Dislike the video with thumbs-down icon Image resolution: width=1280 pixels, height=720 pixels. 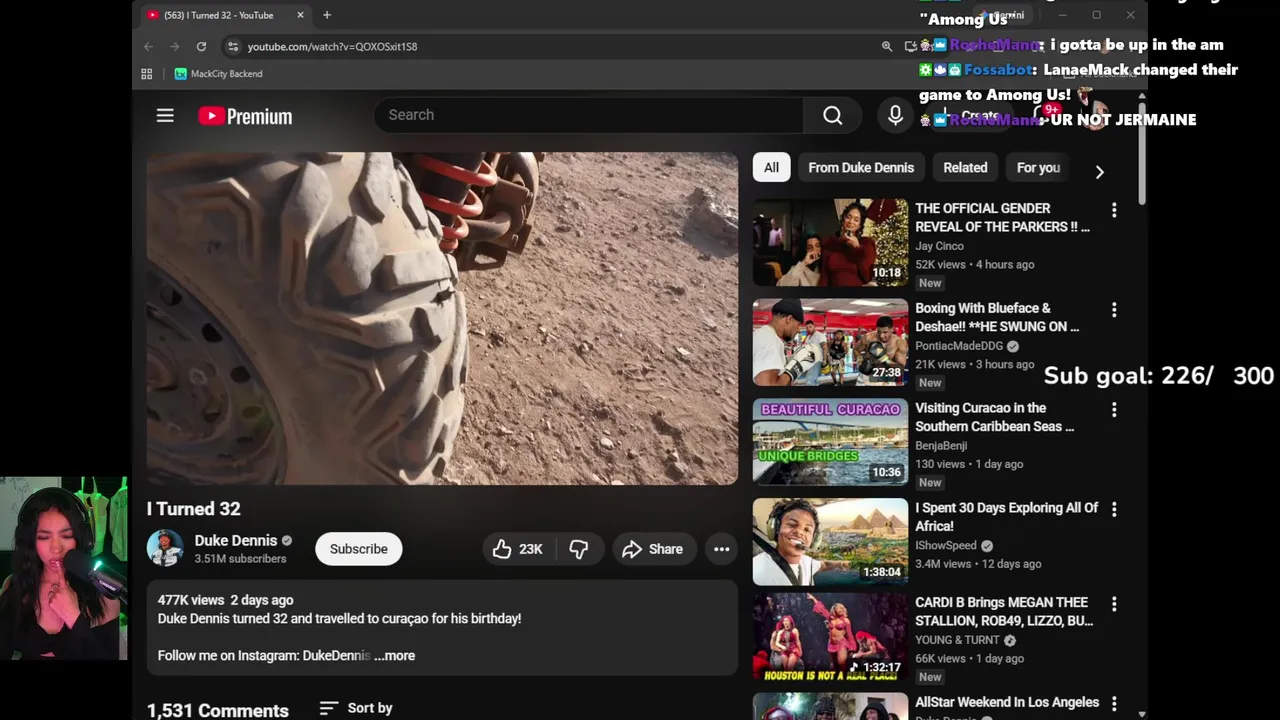click(x=579, y=549)
